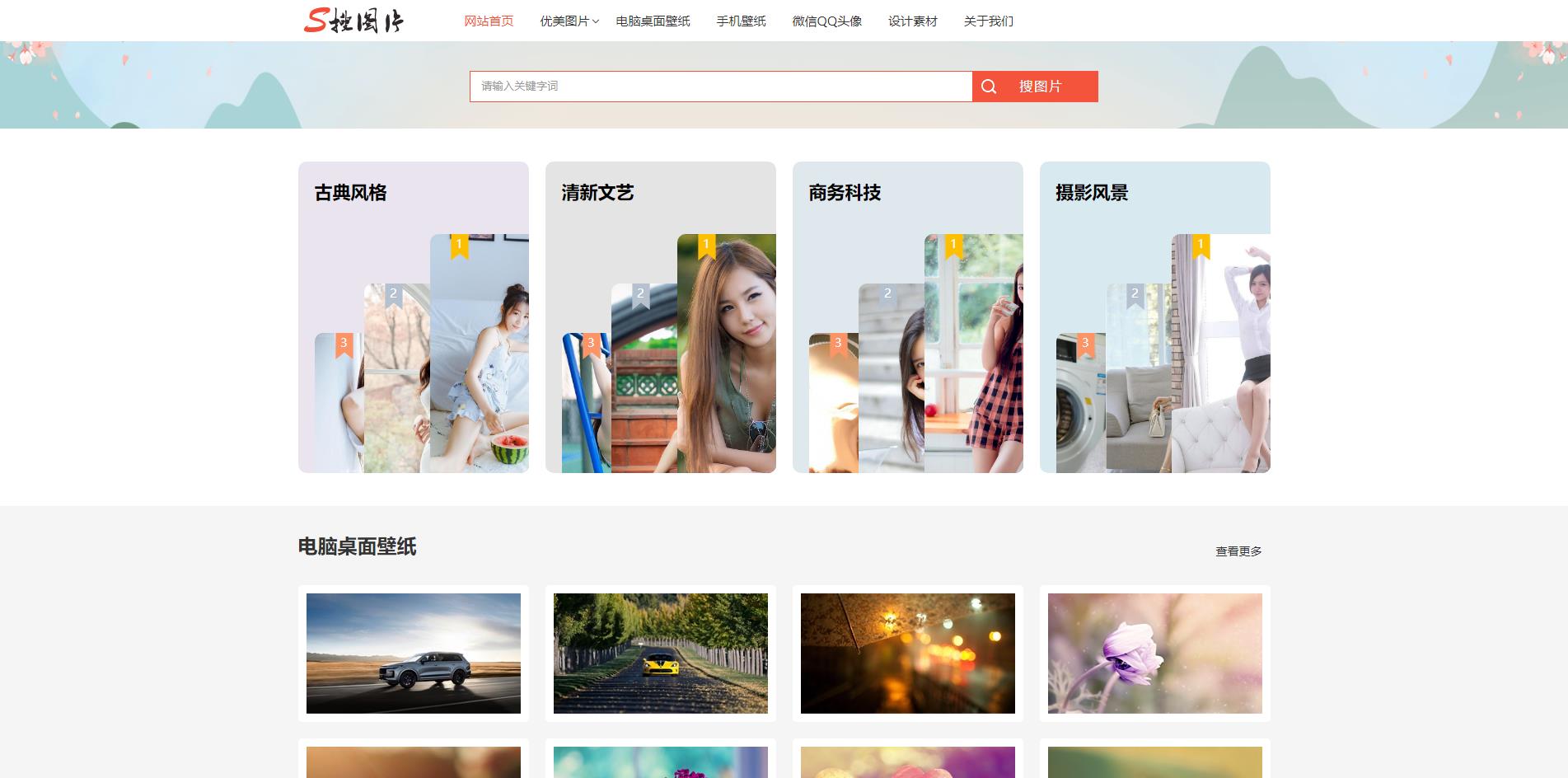Viewport: 1568px width, 778px height.
Task: Click the 电脑桌面壁纸 section heading
Action: click(x=357, y=546)
